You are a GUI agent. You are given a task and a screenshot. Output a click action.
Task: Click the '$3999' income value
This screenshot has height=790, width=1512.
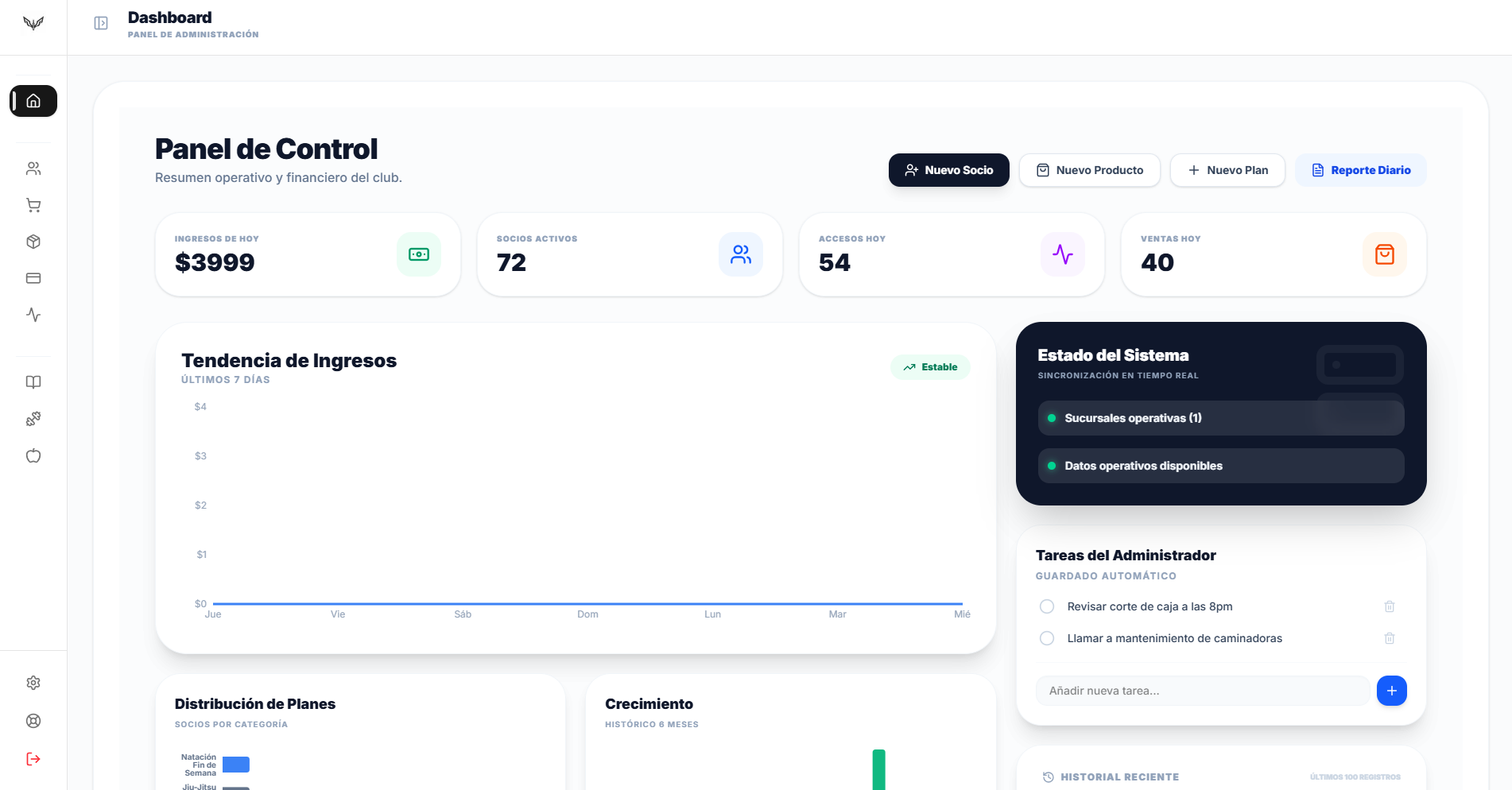[x=215, y=262]
